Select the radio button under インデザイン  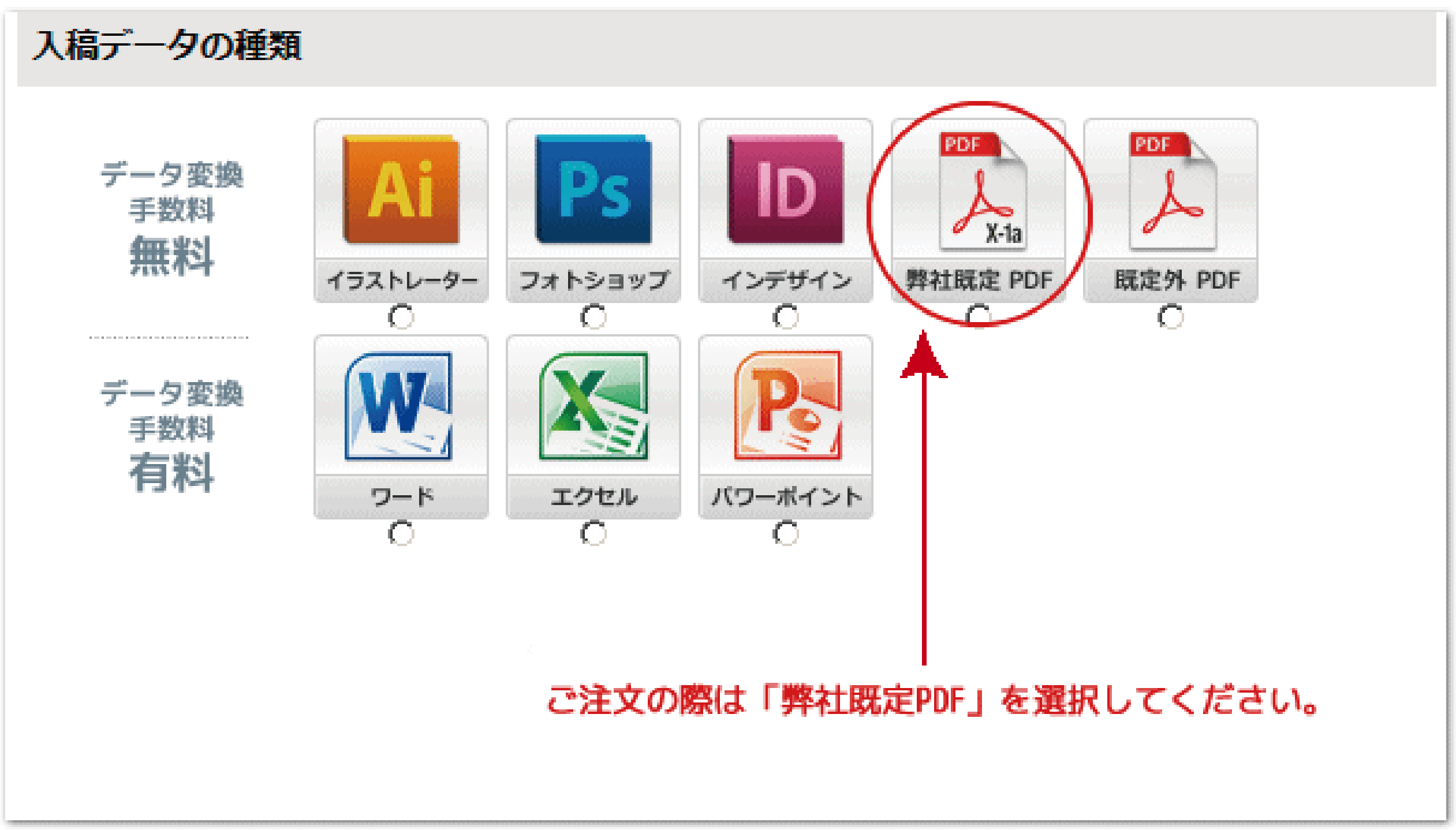click(x=786, y=317)
